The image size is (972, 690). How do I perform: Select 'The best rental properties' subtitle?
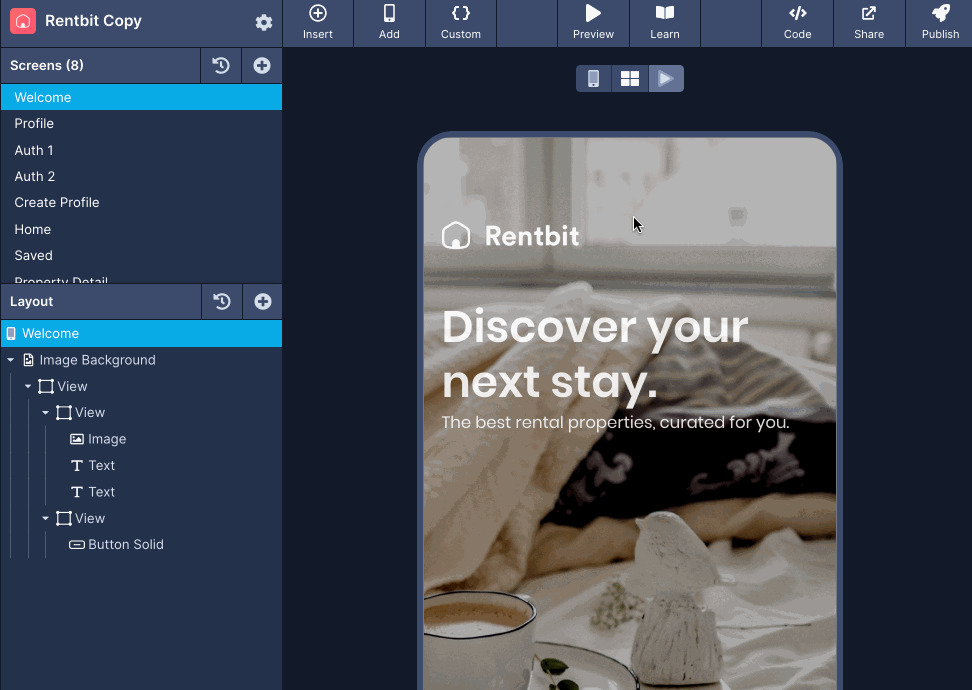[616, 423]
